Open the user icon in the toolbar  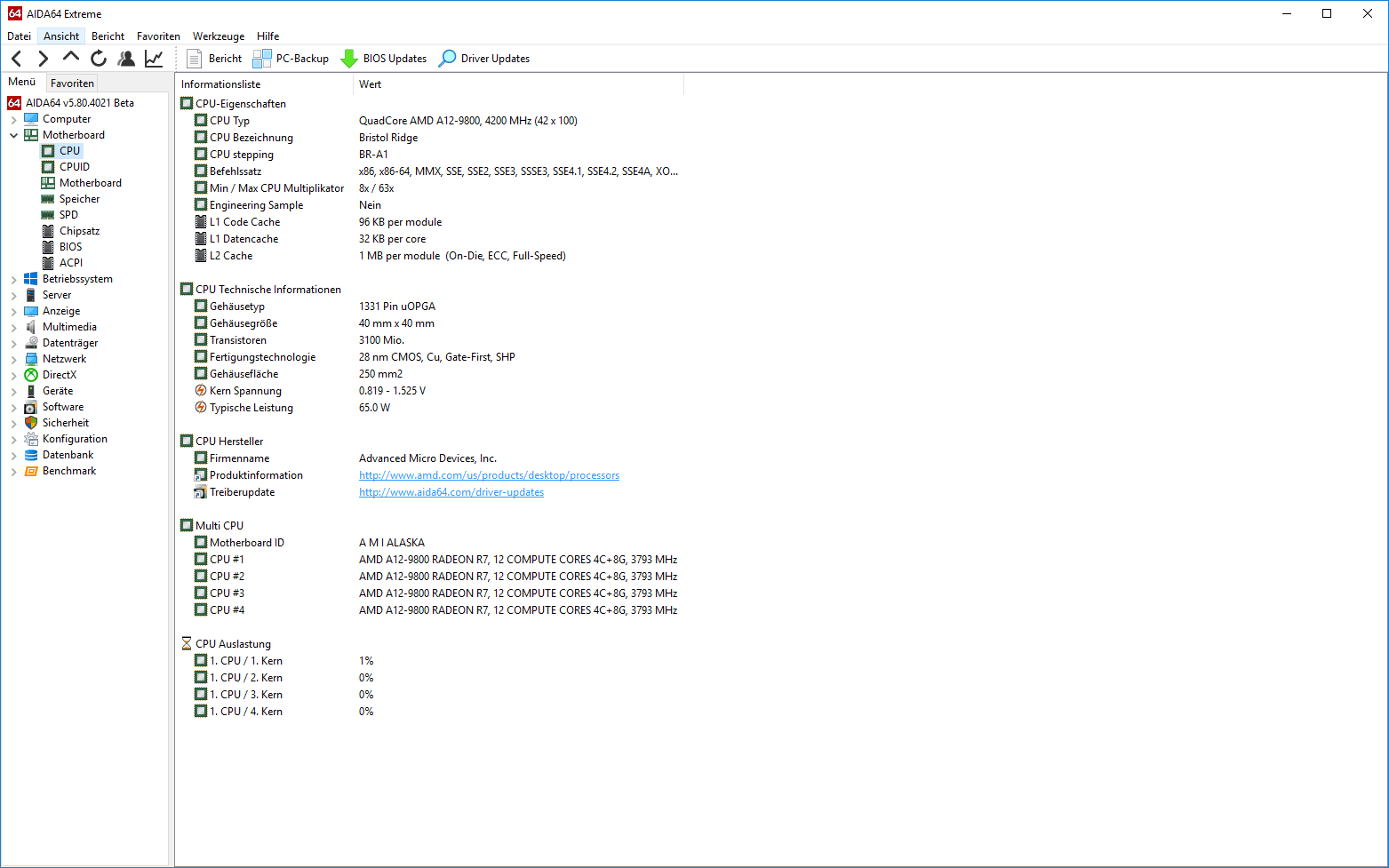126,59
